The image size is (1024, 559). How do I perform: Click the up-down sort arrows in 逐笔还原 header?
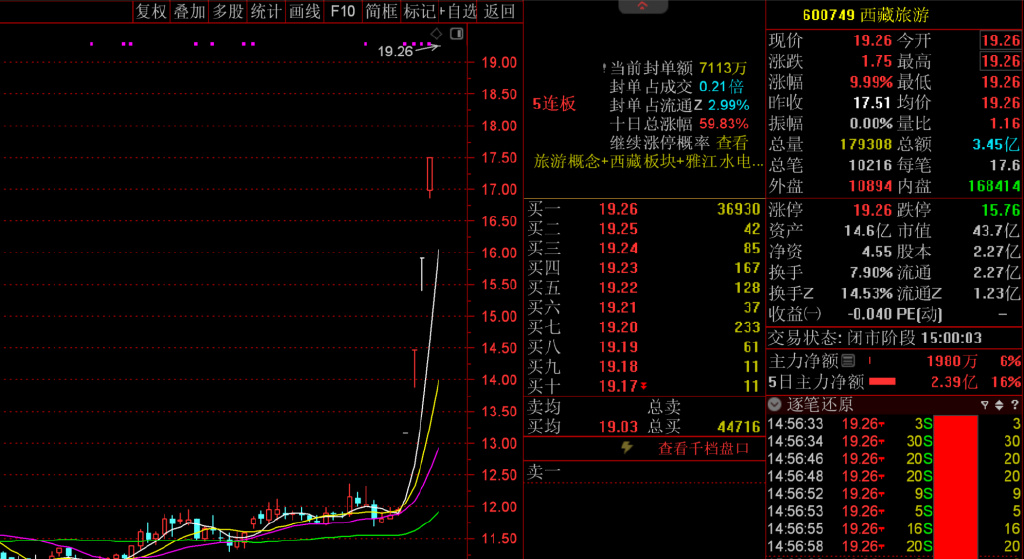click(999, 405)
